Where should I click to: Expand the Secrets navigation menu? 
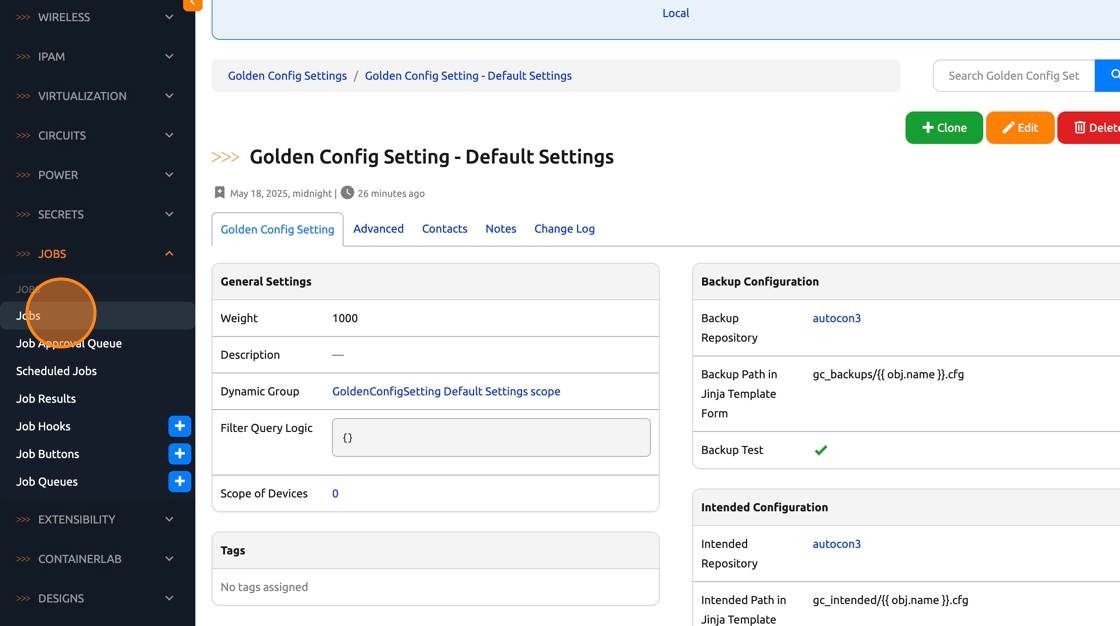(96, 215)
